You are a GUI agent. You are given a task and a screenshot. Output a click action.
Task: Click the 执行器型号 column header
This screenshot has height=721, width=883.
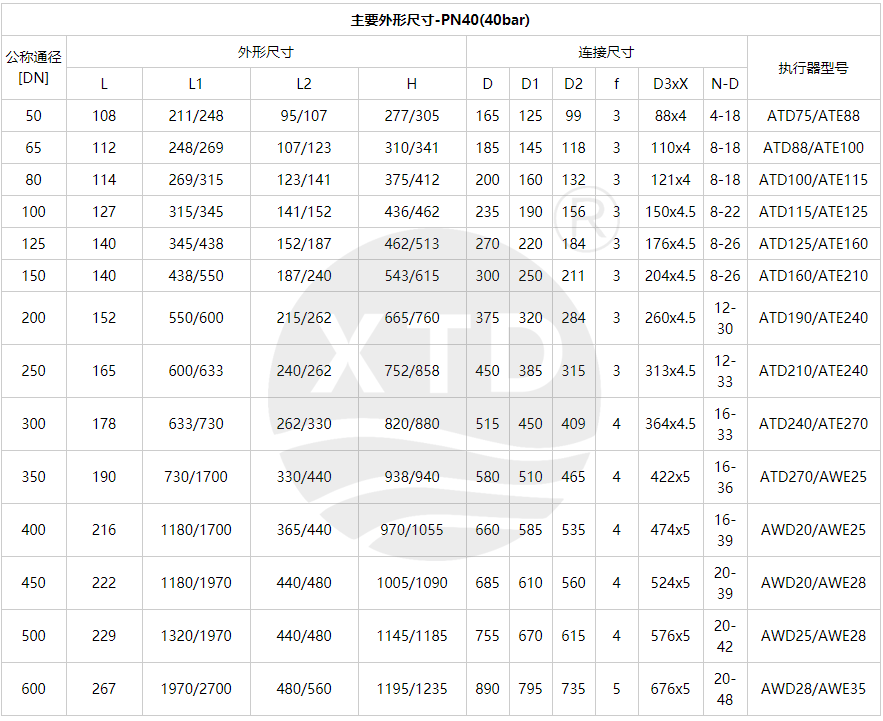[813, 68]
